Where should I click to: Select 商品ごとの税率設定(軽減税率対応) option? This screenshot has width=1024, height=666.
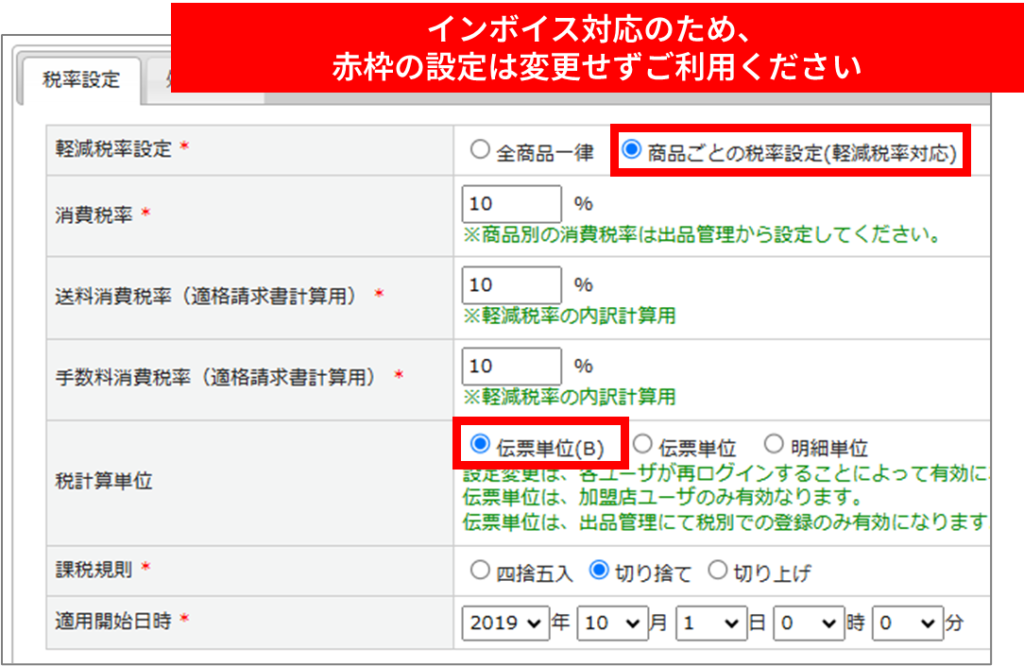(631, 152)
